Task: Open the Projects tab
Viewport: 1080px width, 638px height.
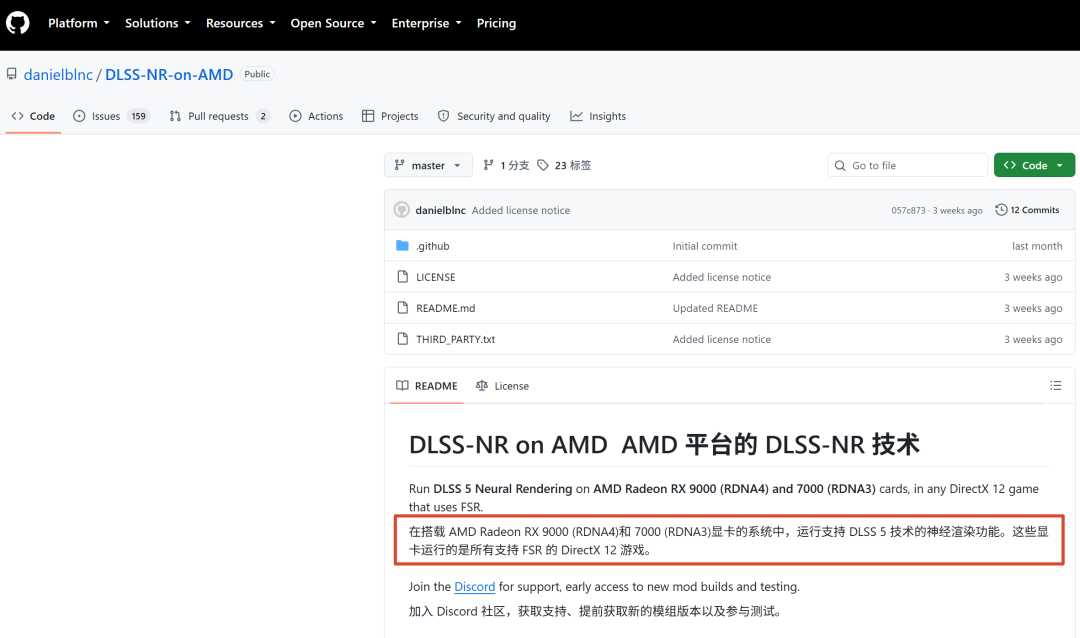Action: (390, 116)
